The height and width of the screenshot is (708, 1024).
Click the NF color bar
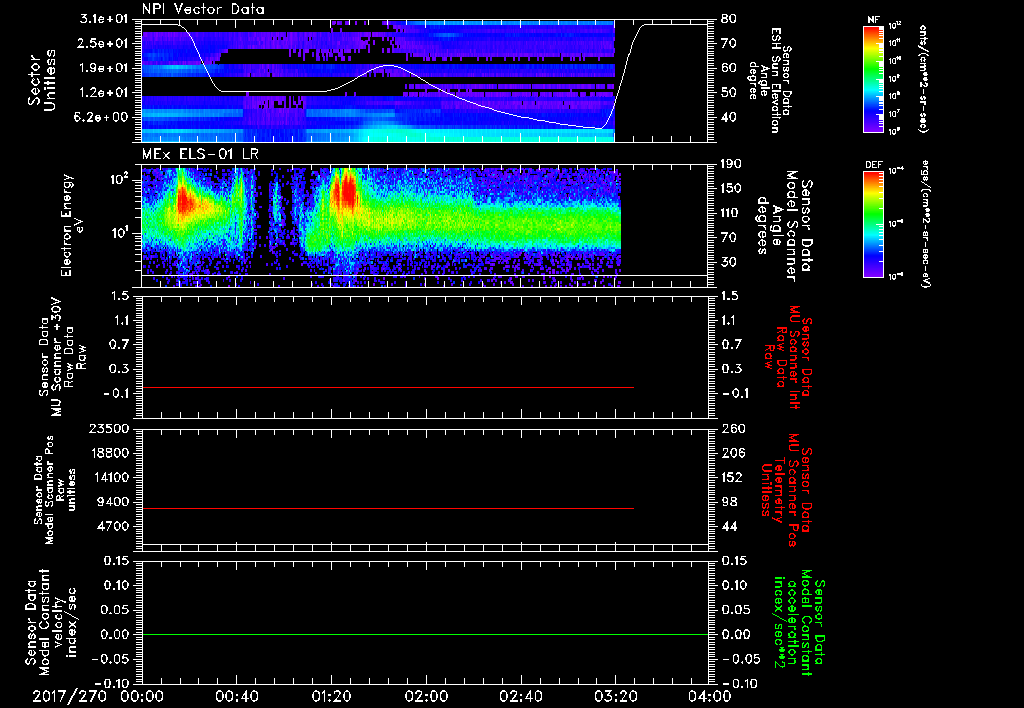click(x=873, y=78)
